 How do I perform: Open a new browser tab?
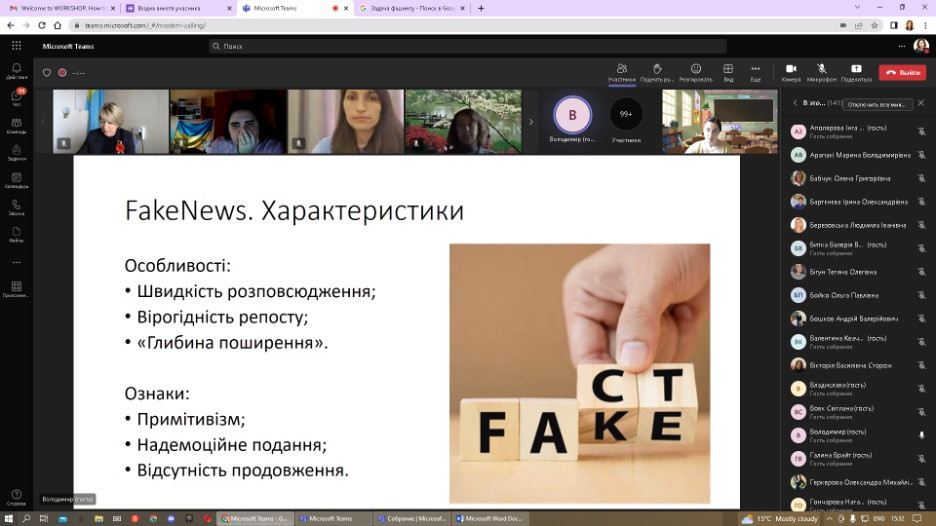click(x=481, y=8)
